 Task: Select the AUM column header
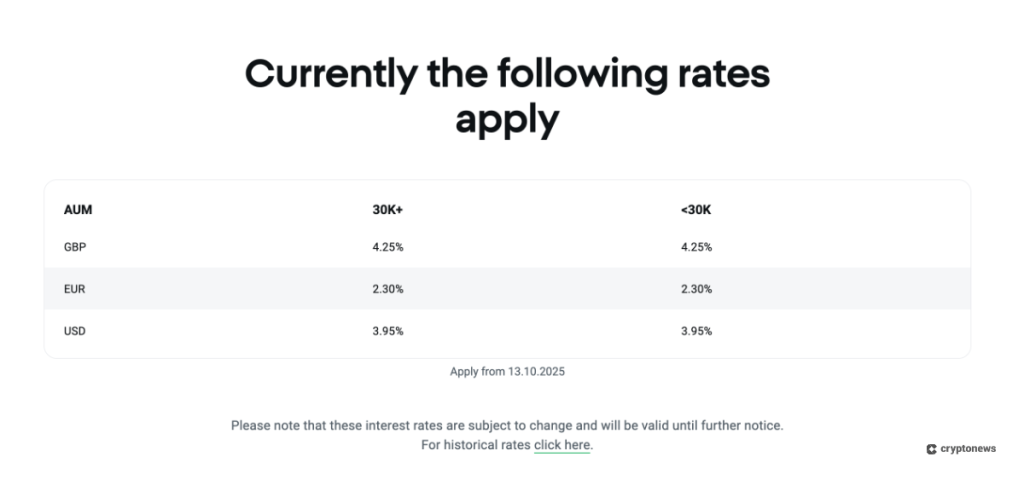78,210
